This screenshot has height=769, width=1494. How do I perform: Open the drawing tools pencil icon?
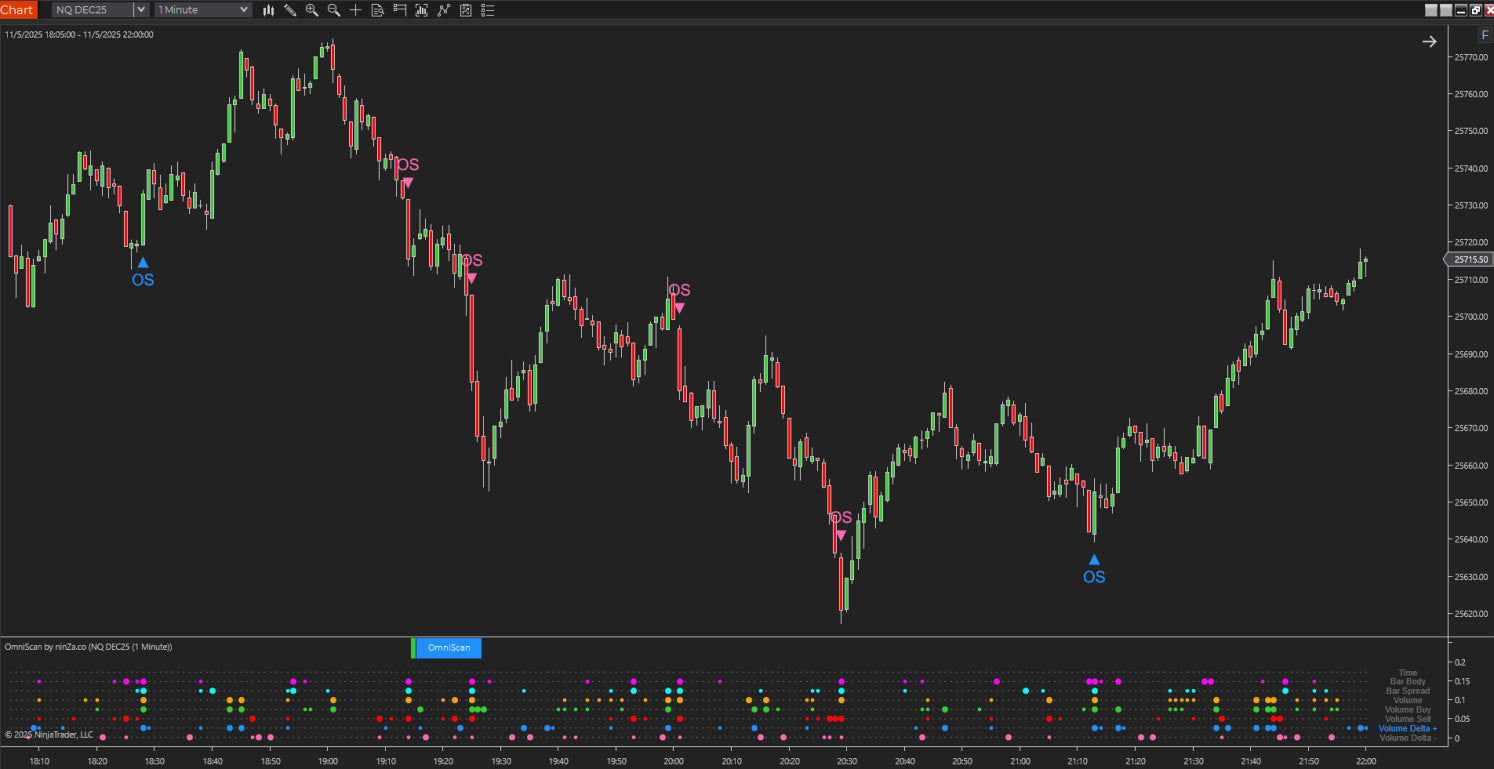(x=290, y=10)
